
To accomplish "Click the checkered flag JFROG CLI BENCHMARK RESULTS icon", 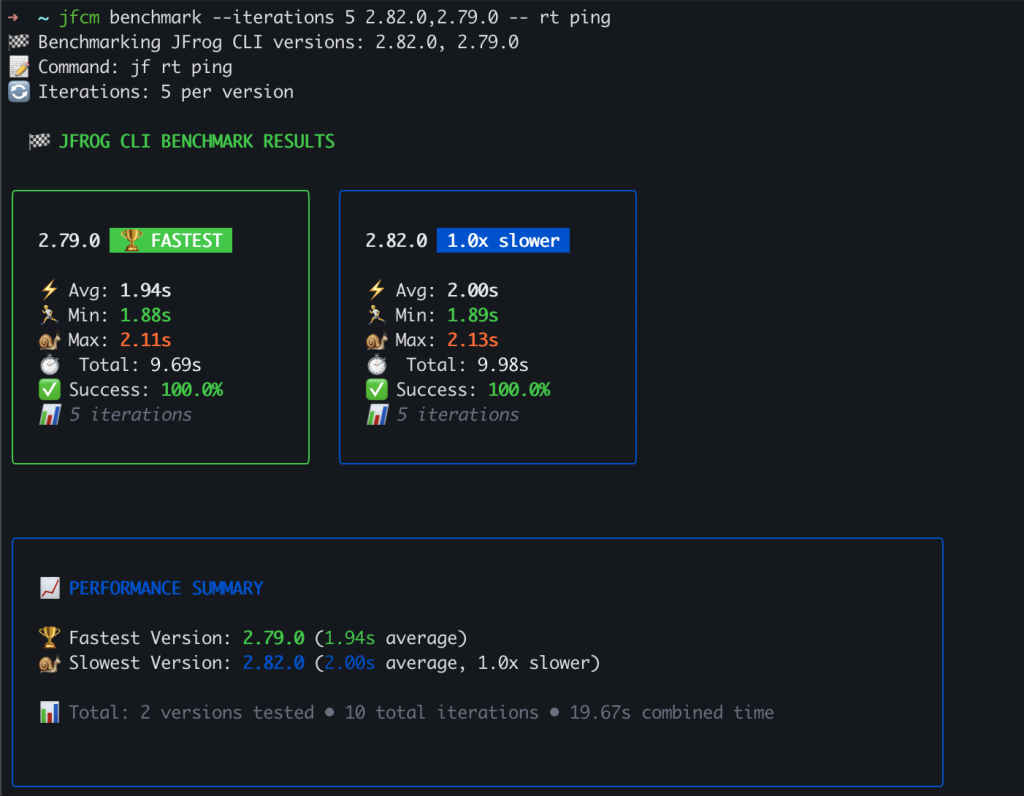I will [x=39, y=141].
